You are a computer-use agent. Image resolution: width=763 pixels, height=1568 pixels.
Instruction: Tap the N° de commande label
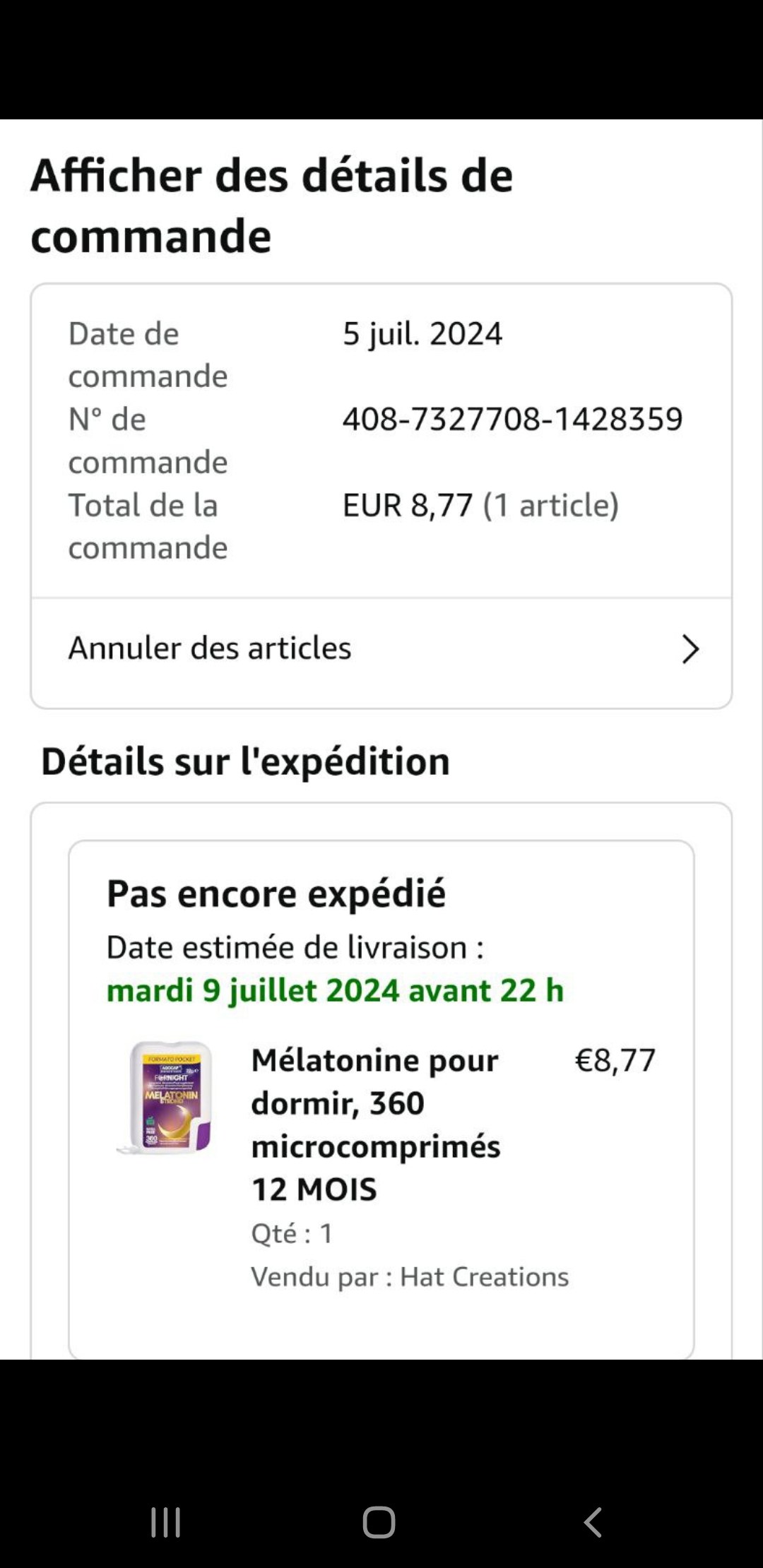(148, 441)
